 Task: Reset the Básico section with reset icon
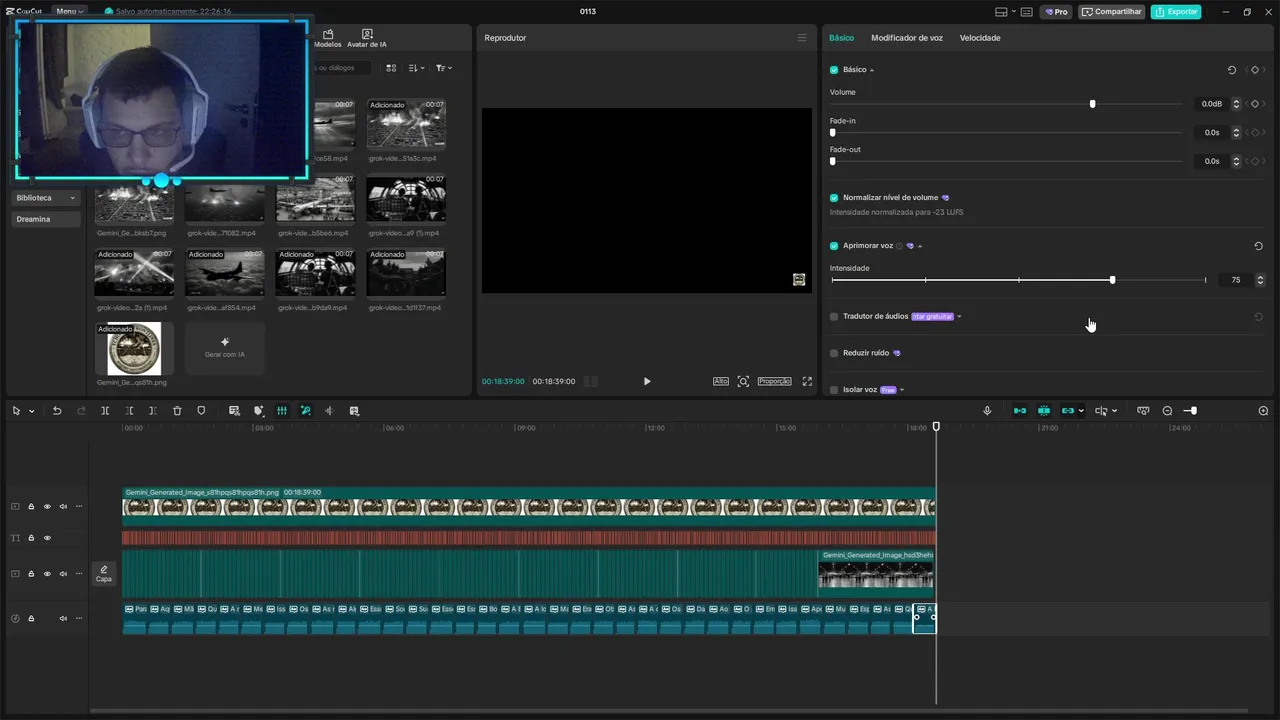click(x=1232, y=70)
